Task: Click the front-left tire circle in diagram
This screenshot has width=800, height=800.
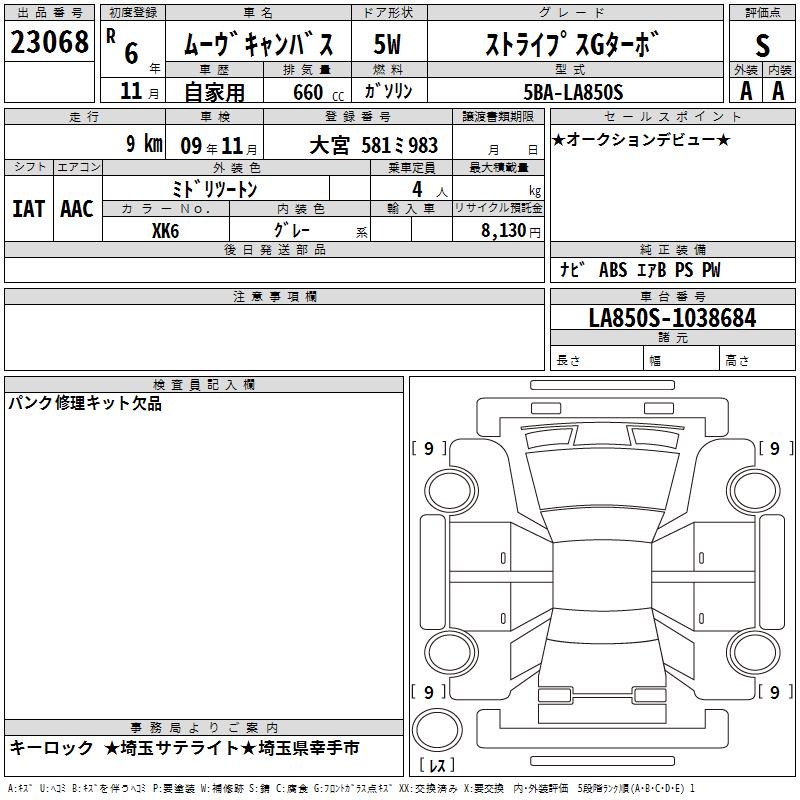Action: 451,491
